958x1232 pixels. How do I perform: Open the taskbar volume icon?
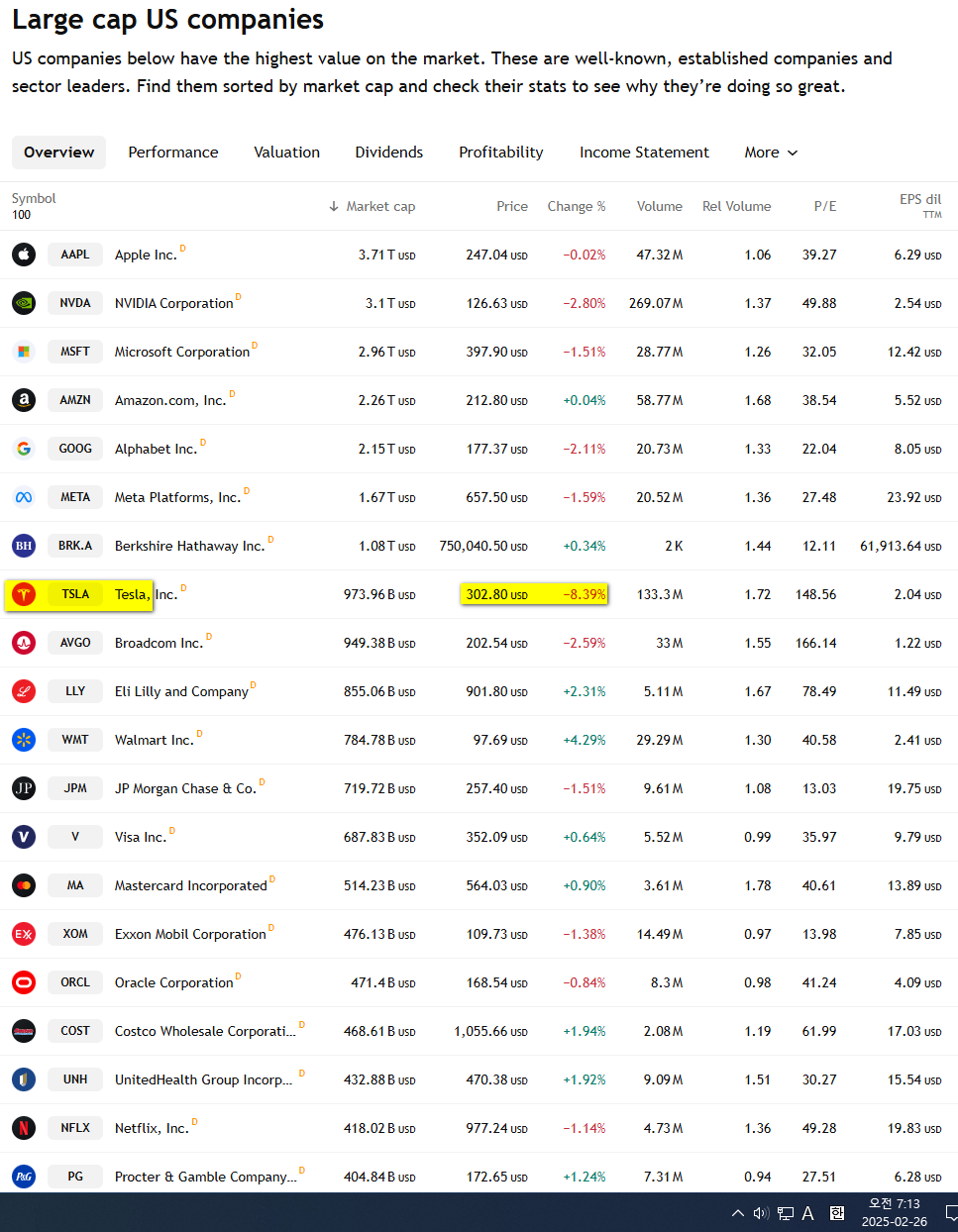pos(761,1213)
